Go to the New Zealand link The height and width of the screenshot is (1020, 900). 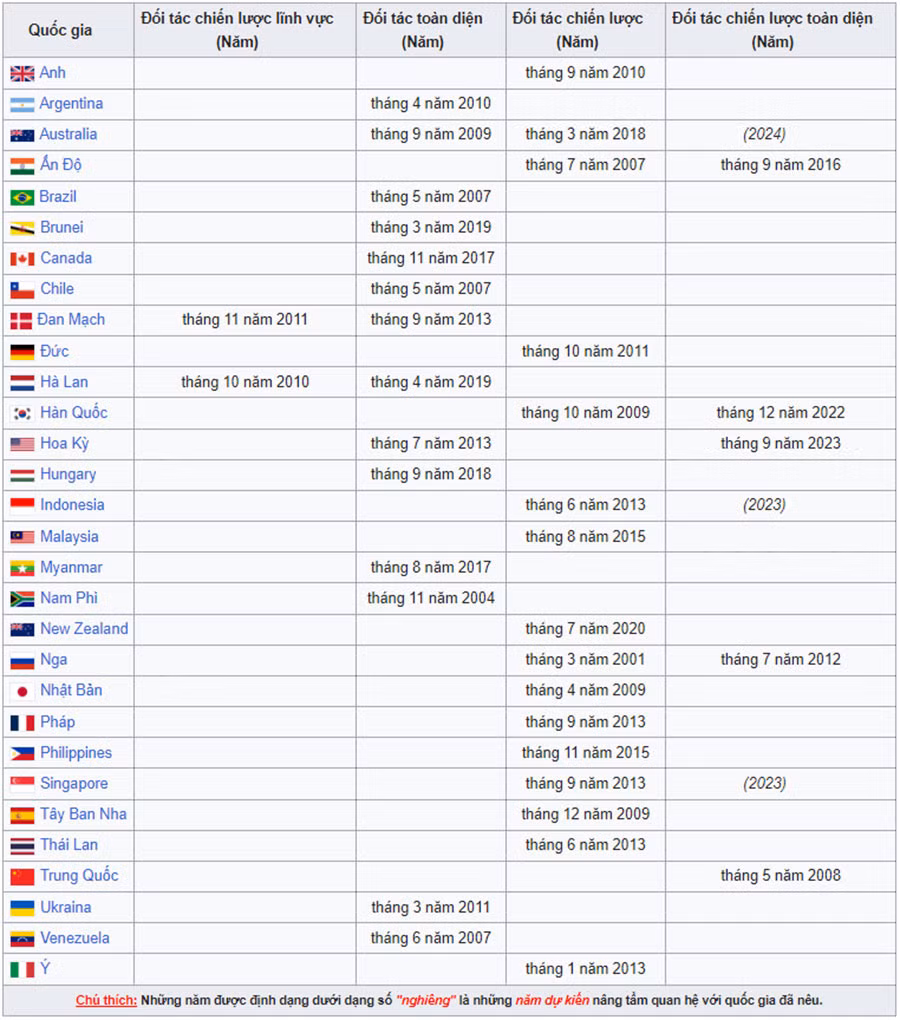84,629
